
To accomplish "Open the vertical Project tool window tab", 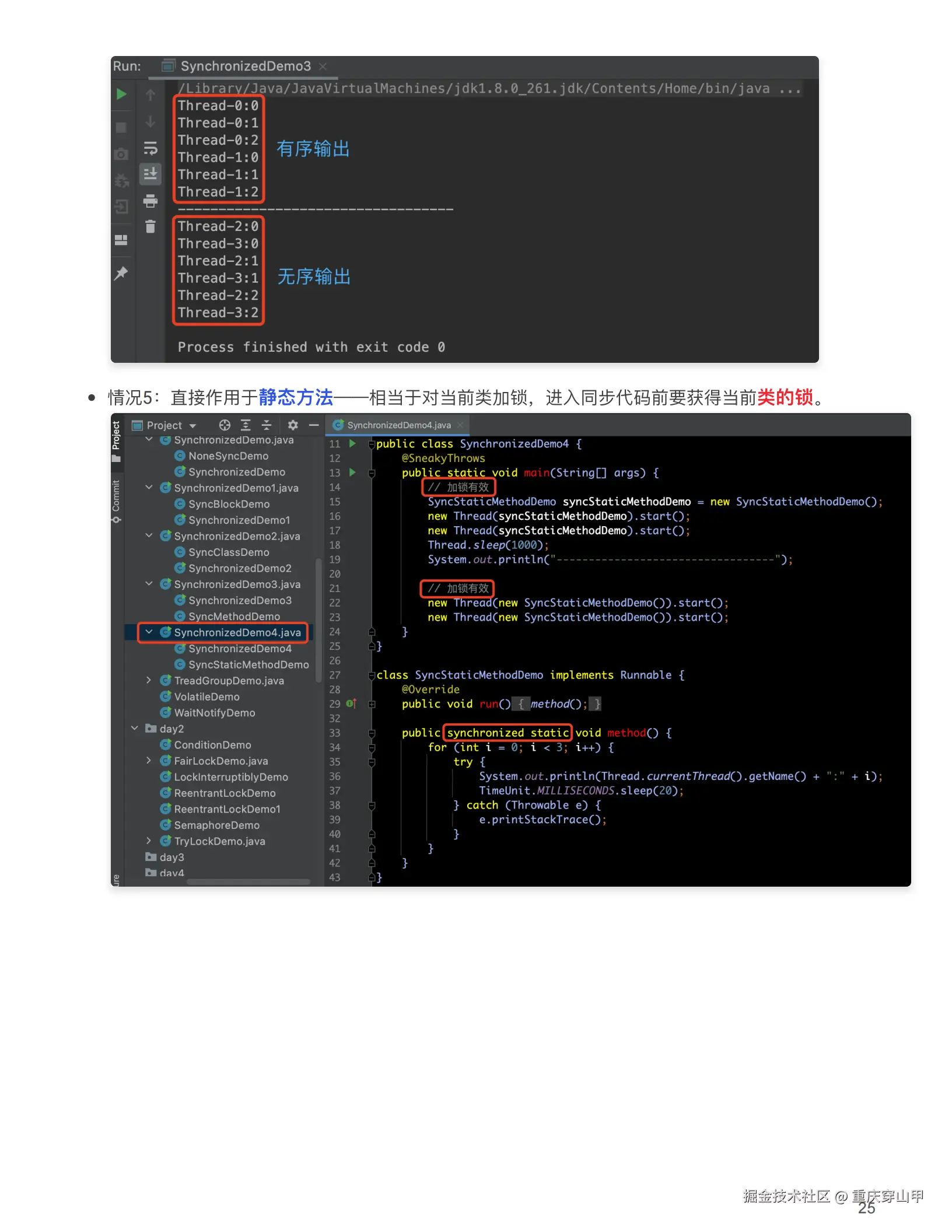I will point(116,441).
